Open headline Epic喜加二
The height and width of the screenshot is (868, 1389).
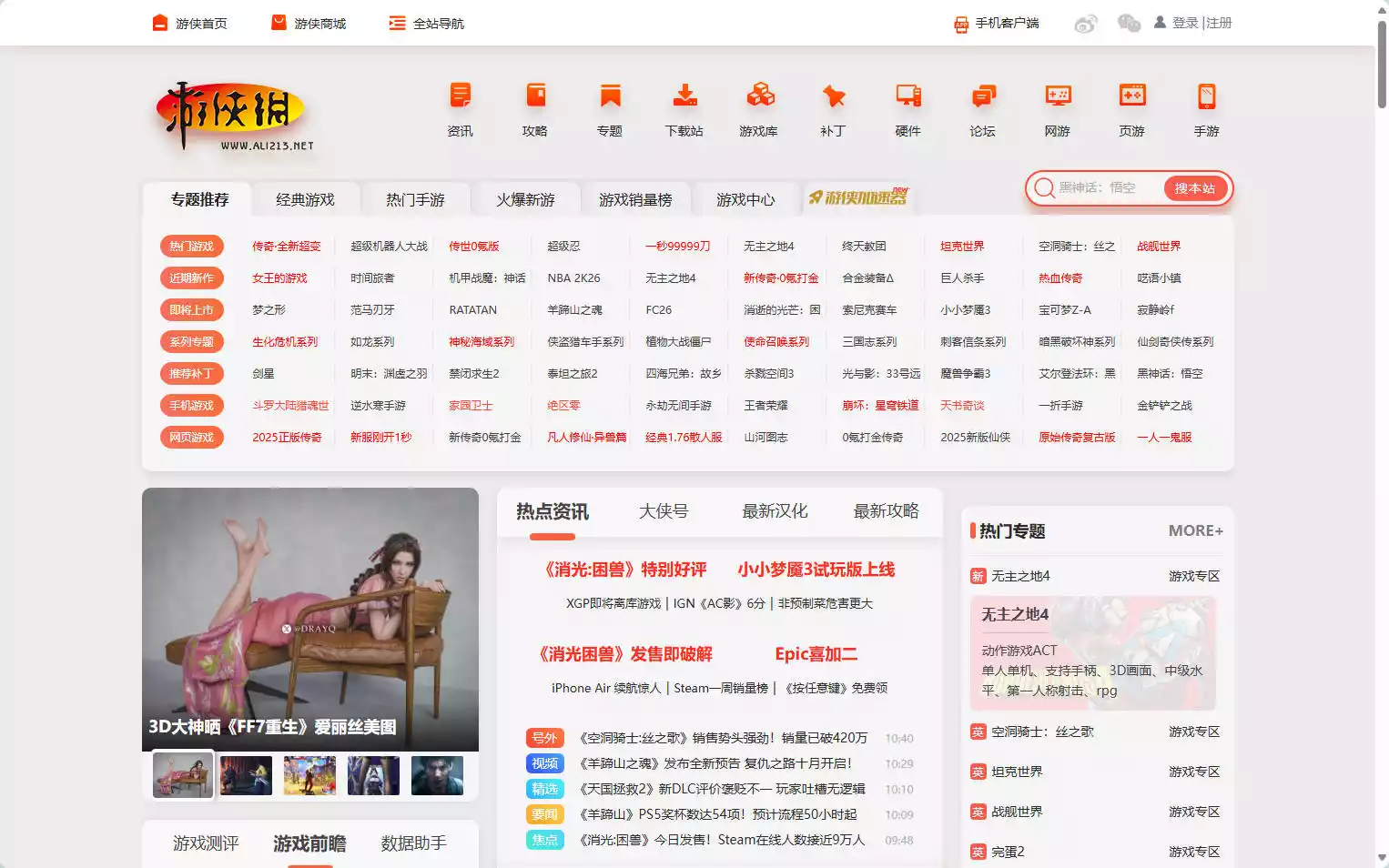pos(816,654)
